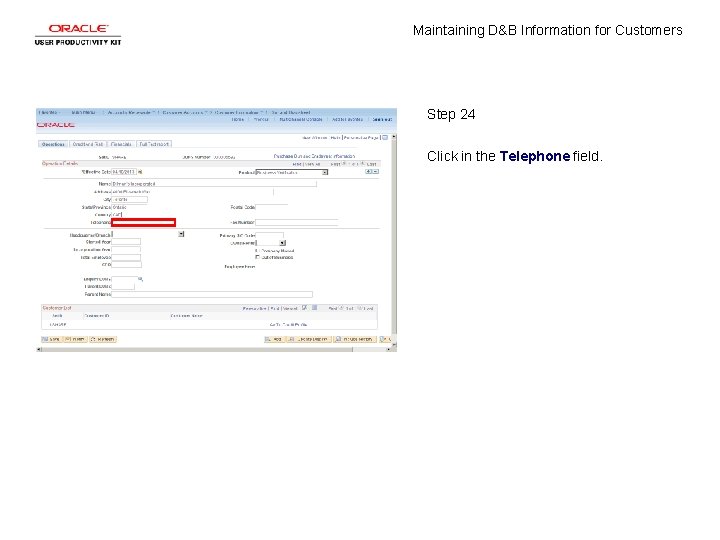720x540 pixels.
Task: Open the MultiChannel Console link
Action: [301, 119]
